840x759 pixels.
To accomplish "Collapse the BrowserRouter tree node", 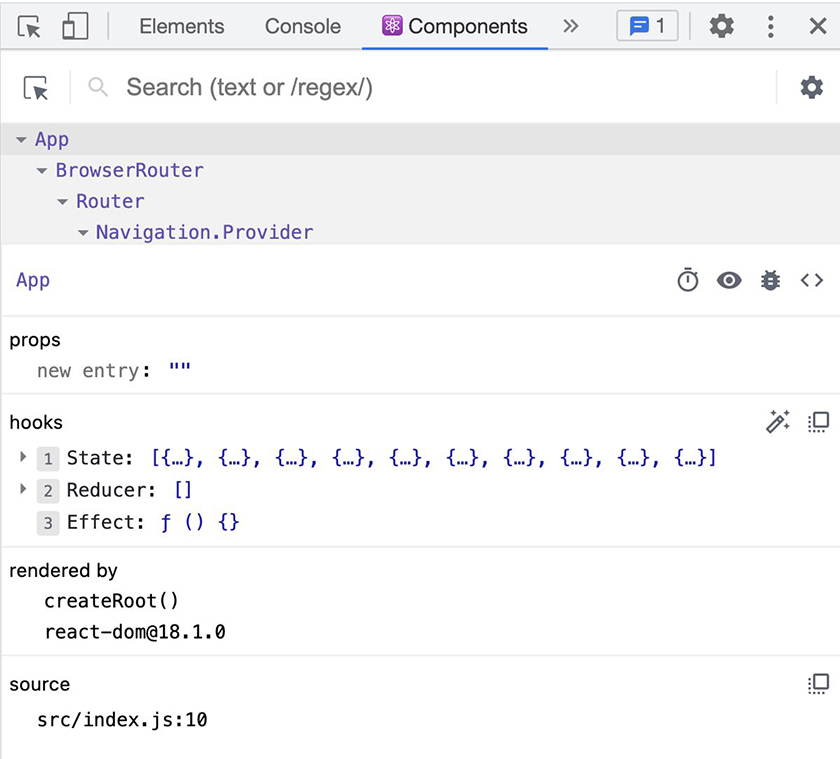I will point(41,170).
